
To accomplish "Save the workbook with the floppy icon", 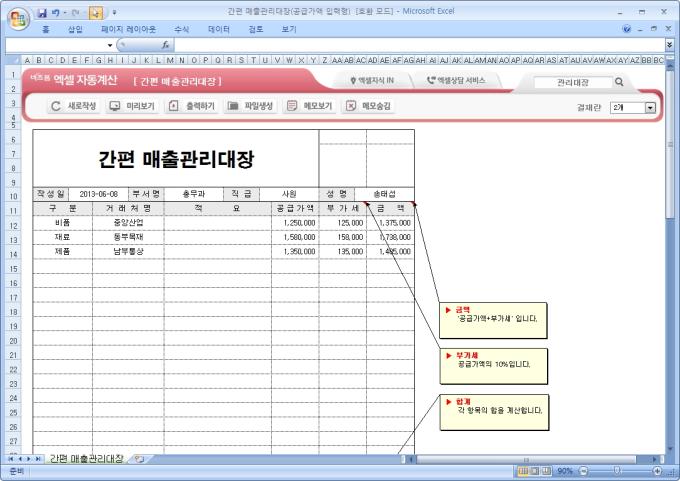I will 42,13.
